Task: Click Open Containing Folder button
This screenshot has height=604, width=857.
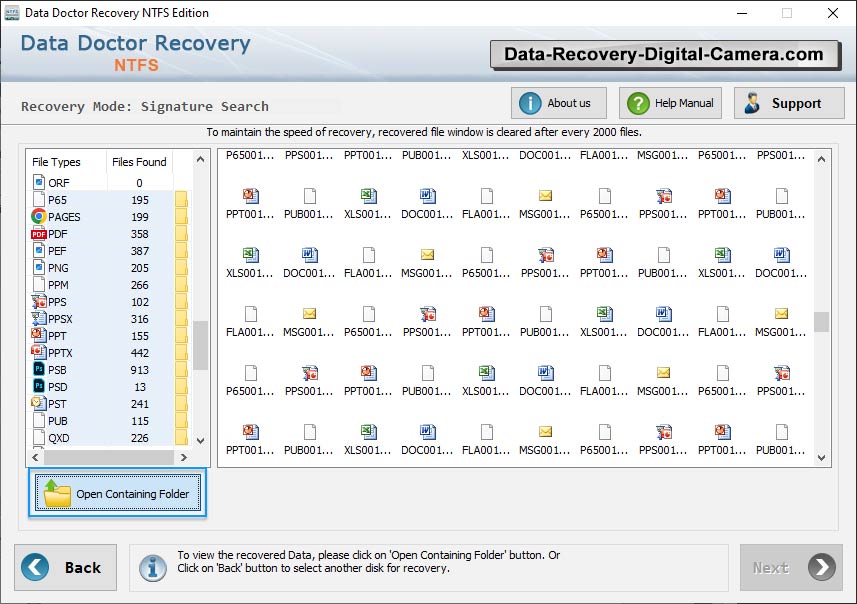Action: 118,493
